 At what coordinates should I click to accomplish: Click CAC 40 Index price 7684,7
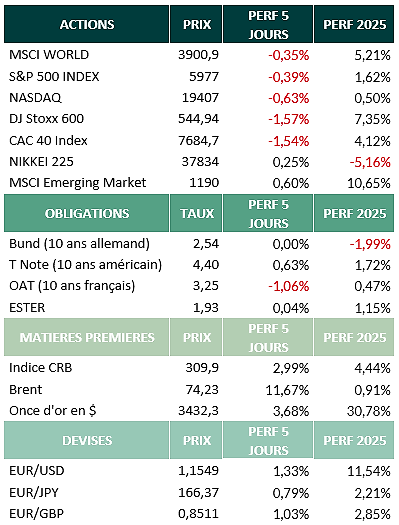(198, 141)
